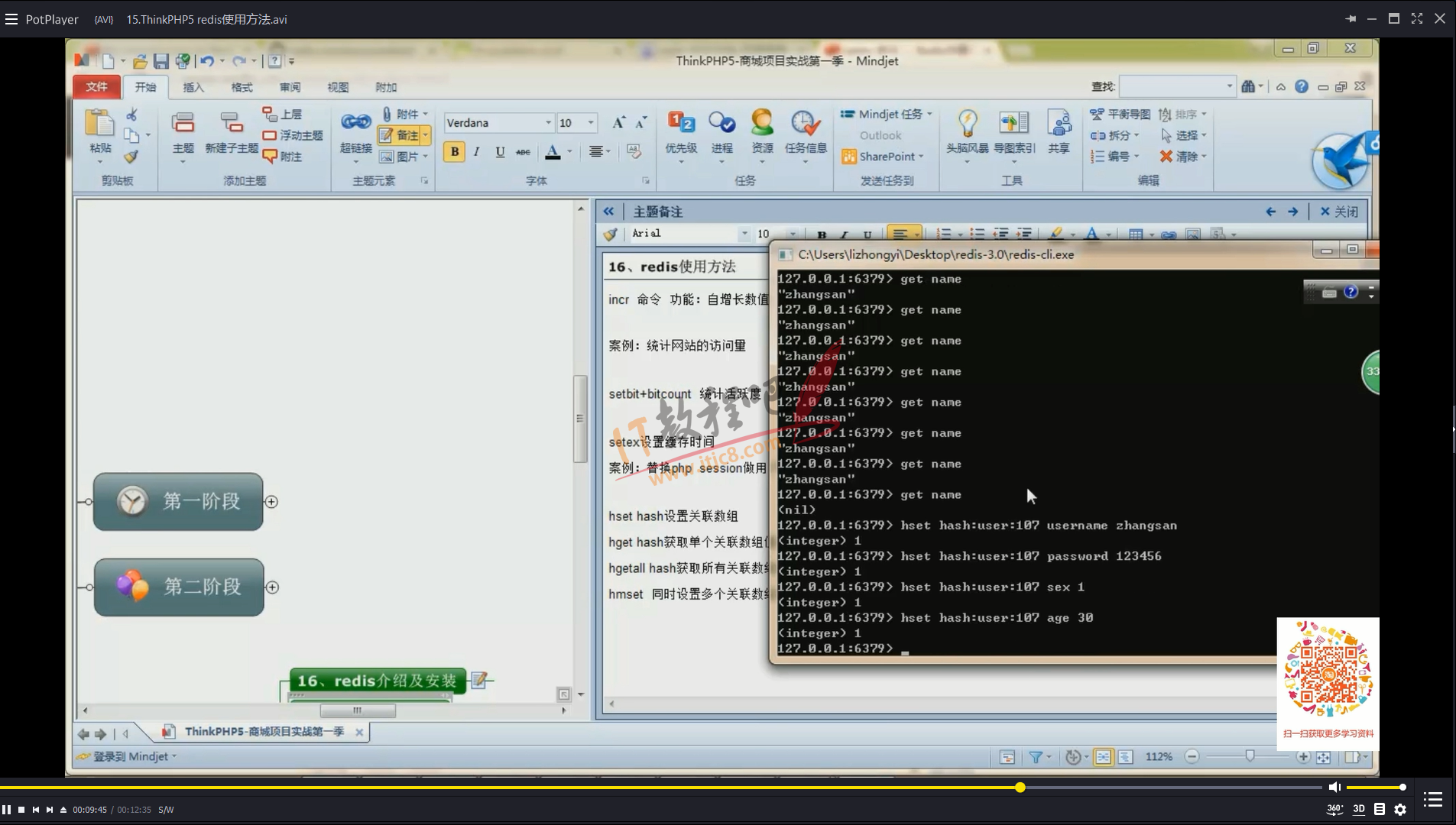Open PotPlayer settings gear
The image size is (1456, 825).
1400,810
